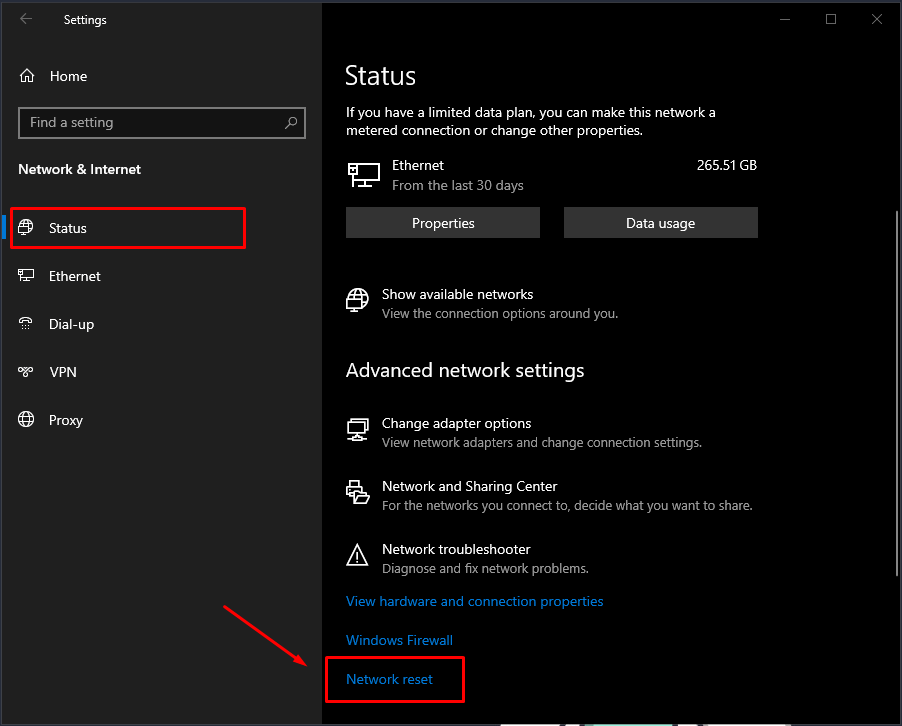Image resolution: width=902 pixels, height=726 pixels.
Task: Click the Ethernet monitor icon in sidebar
Action: pos(27,276)
